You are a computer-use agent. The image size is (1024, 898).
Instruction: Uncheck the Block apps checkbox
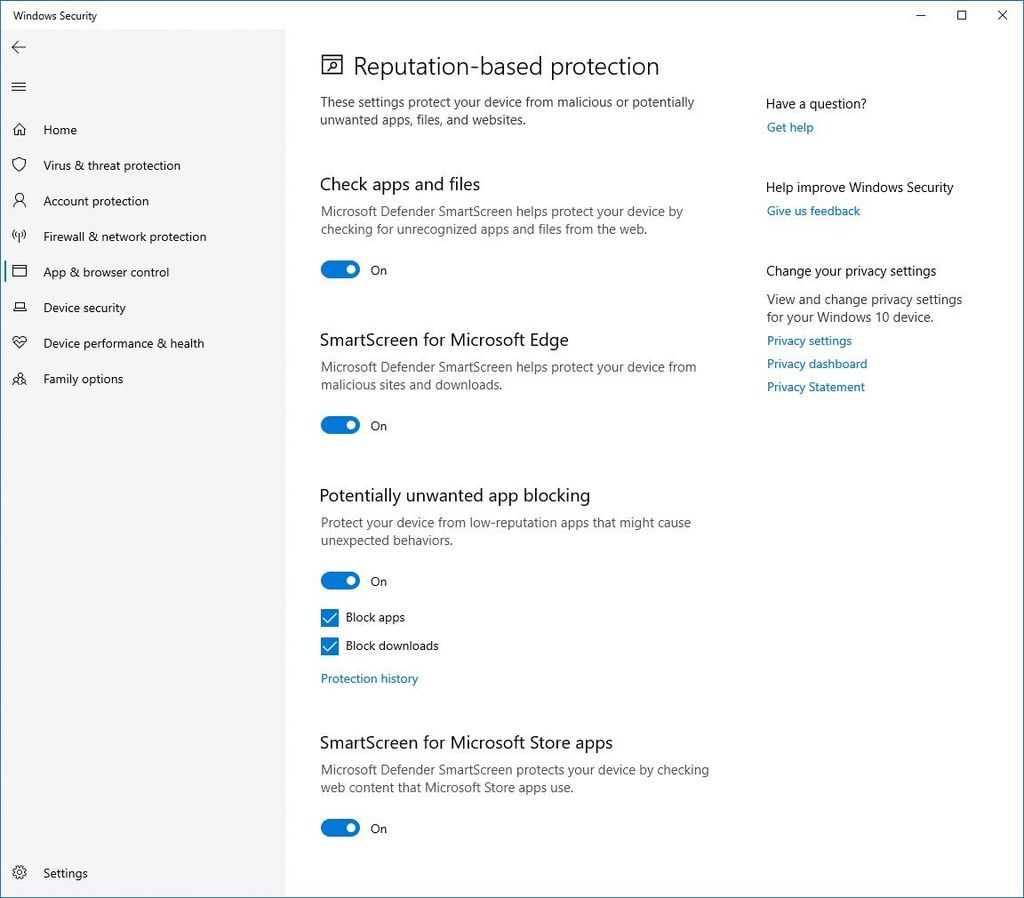coord(329,617)
